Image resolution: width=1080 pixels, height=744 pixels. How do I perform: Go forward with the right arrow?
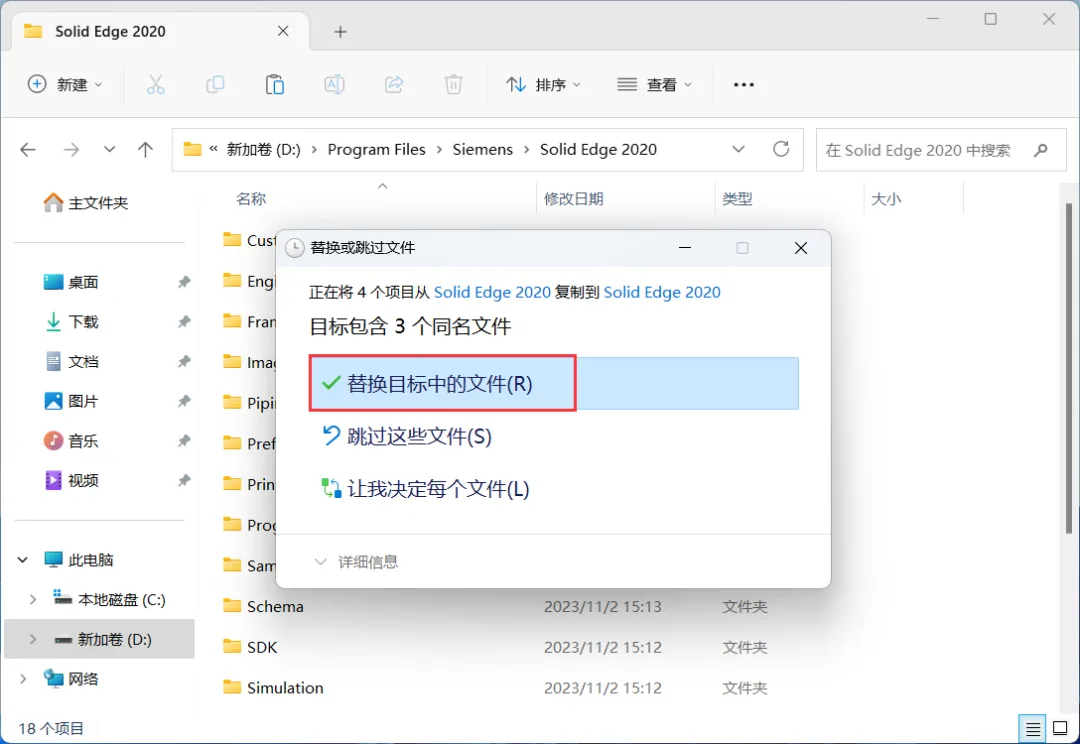click(x=71, y=149)
